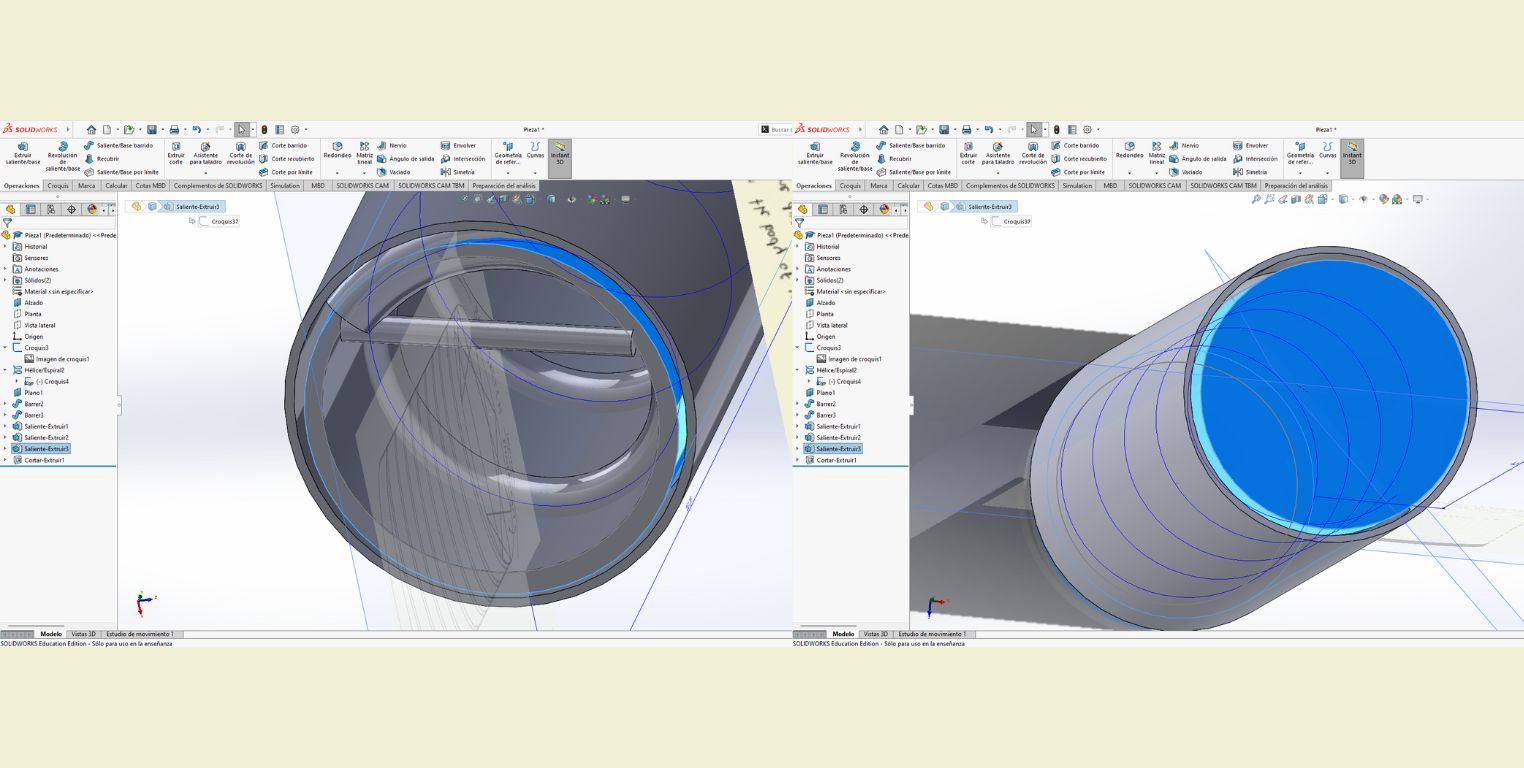Switch to Croquis tab in left window

[x=58, y=185]
